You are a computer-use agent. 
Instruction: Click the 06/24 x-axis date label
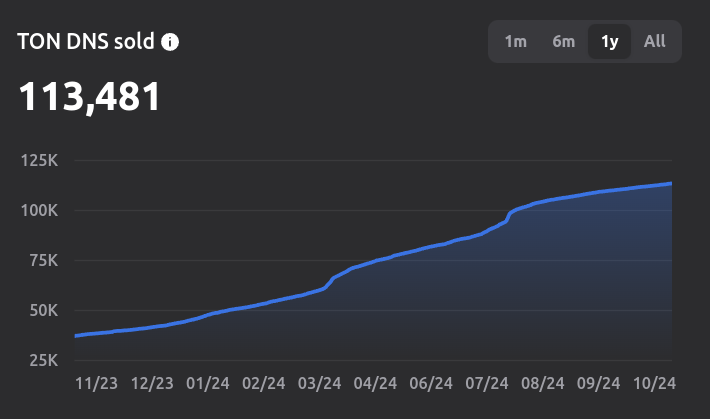coord(431,384)
